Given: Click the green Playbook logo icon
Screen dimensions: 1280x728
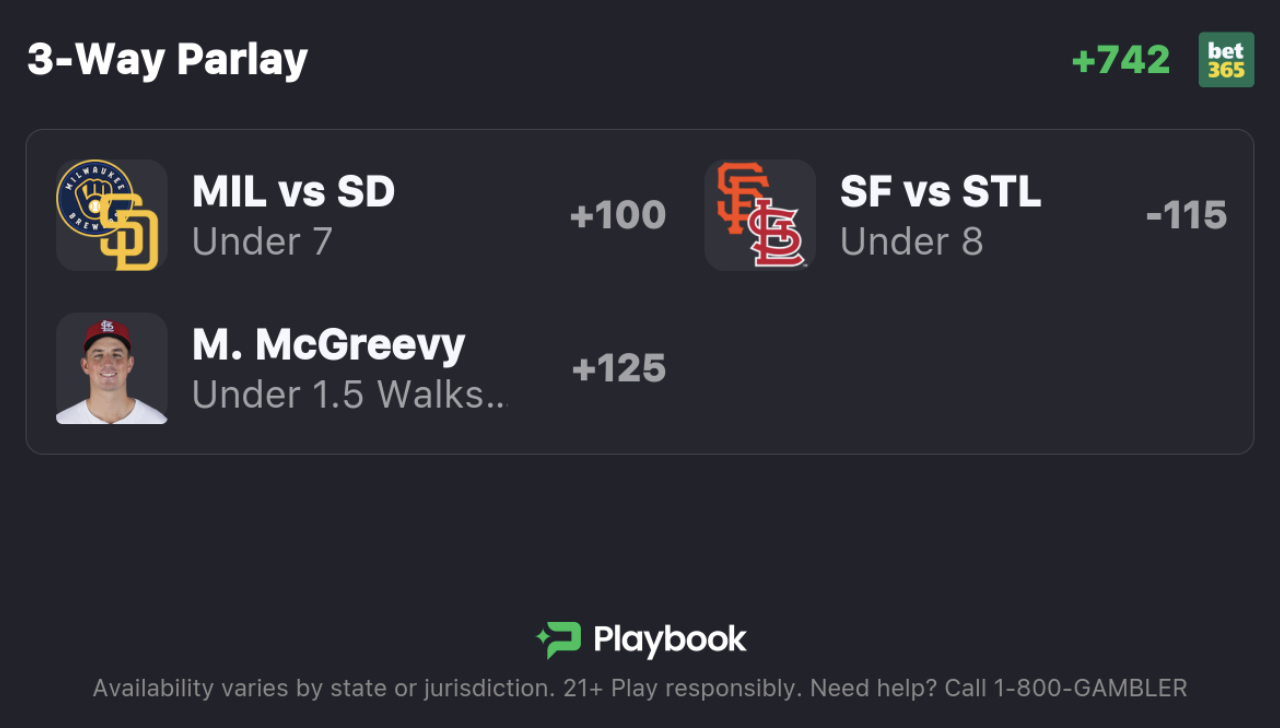Looking at the screenshot, I should tap(559, 640).
